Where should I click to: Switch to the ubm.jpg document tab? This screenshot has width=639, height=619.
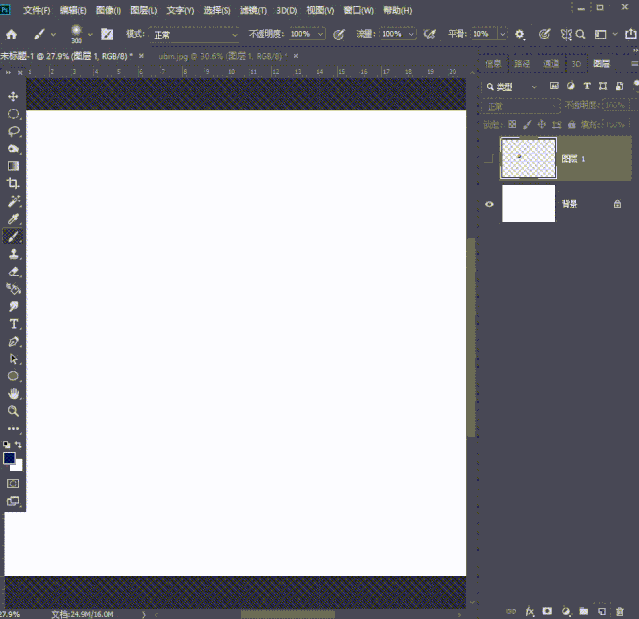(222, 56)
